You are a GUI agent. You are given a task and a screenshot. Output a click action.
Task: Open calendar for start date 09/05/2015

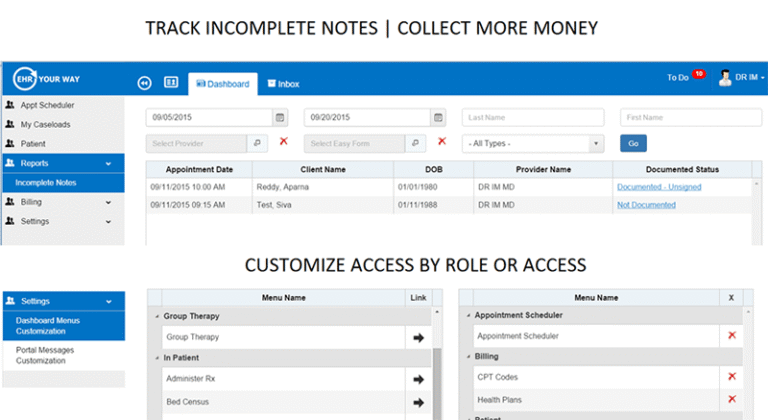(280, 117)
